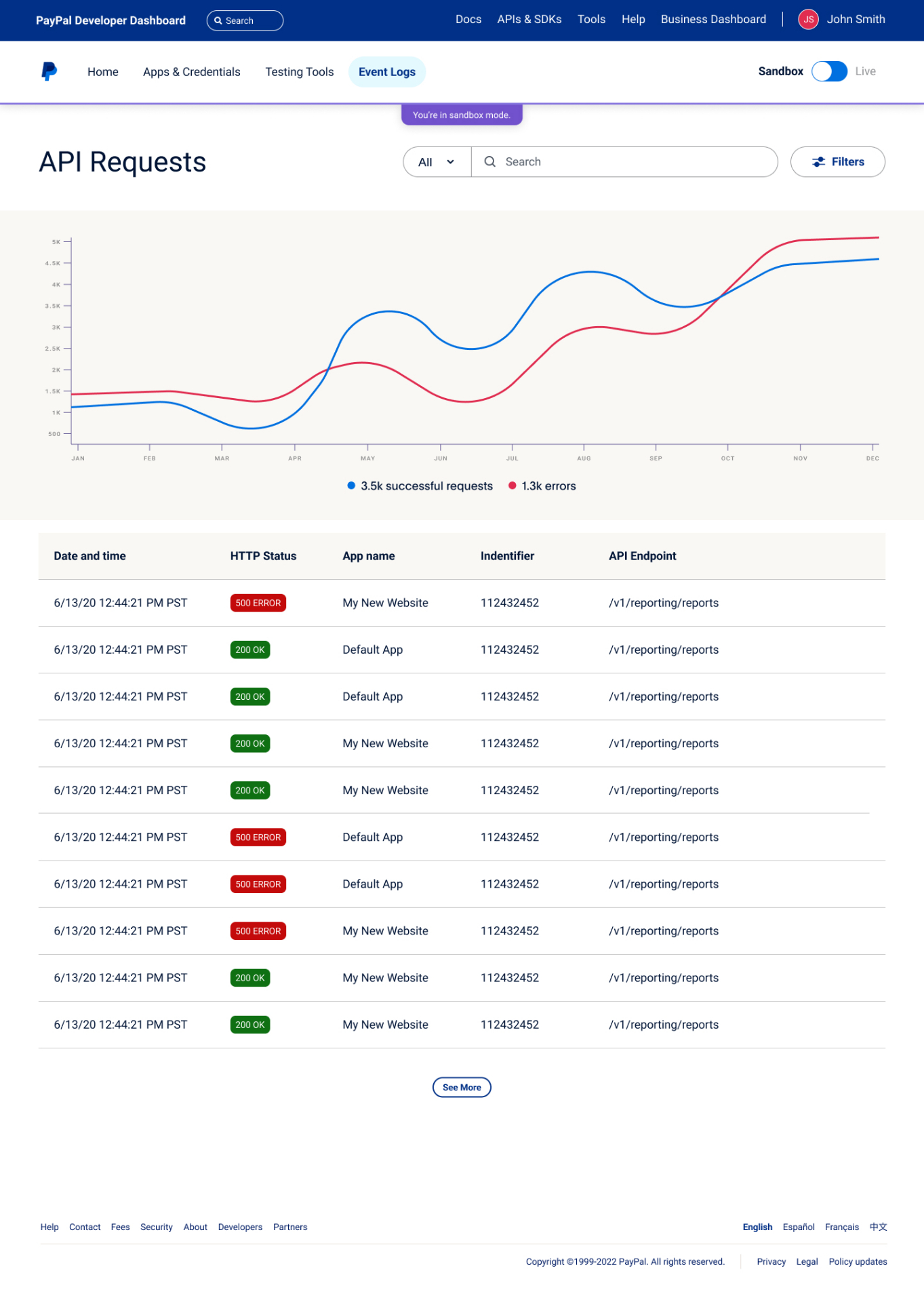
Task: Go to Business Dashboard
Action: [x=713, y=20]
